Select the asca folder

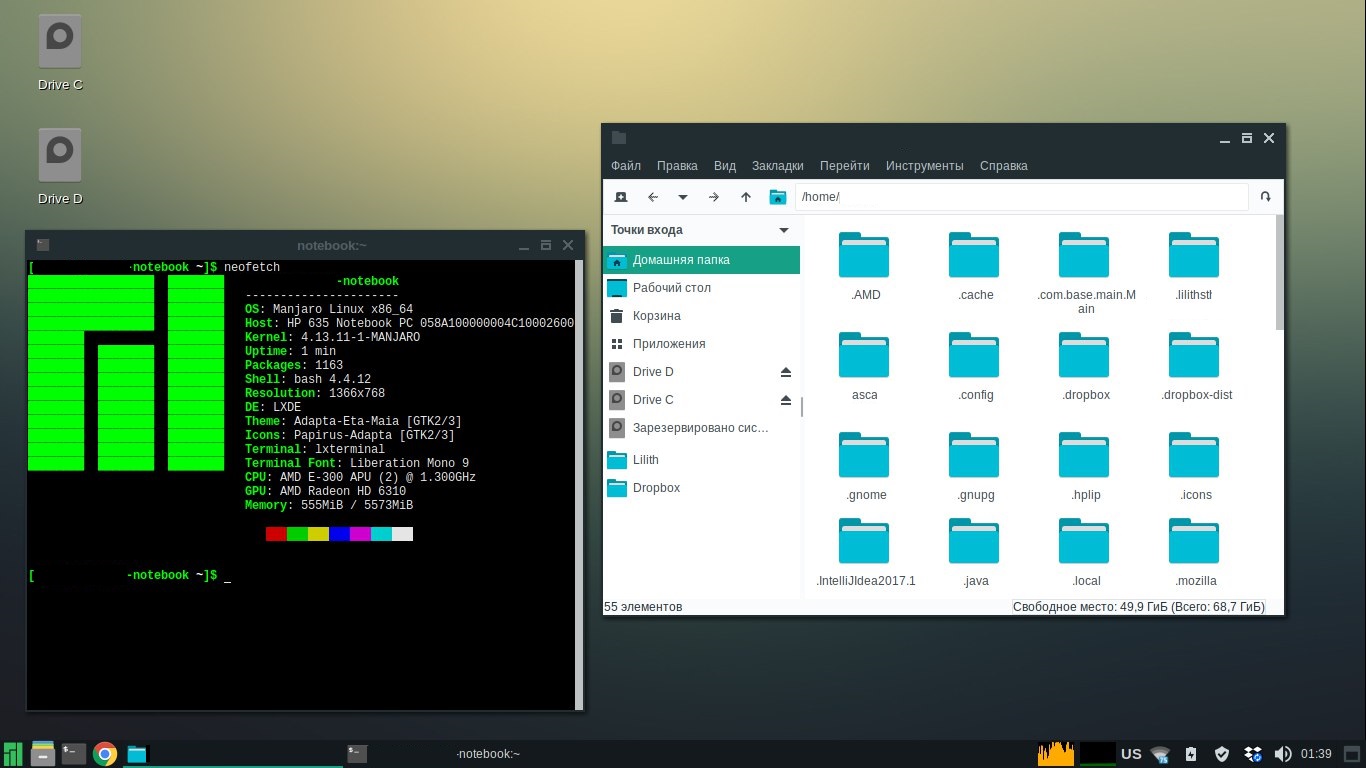tap(864, 366)
